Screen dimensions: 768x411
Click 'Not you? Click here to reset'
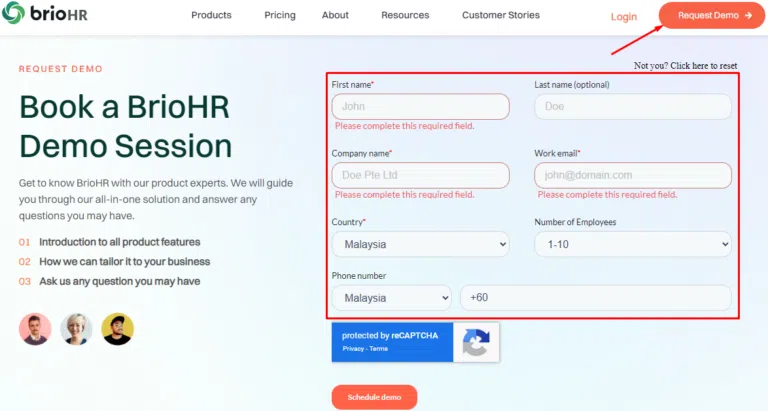click(685, 66)
